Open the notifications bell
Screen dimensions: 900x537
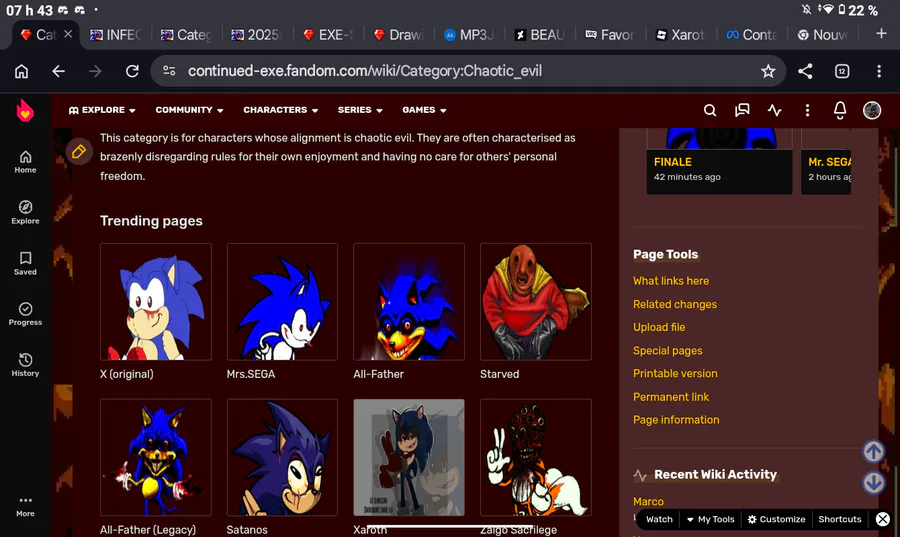(x=840, y=110)
